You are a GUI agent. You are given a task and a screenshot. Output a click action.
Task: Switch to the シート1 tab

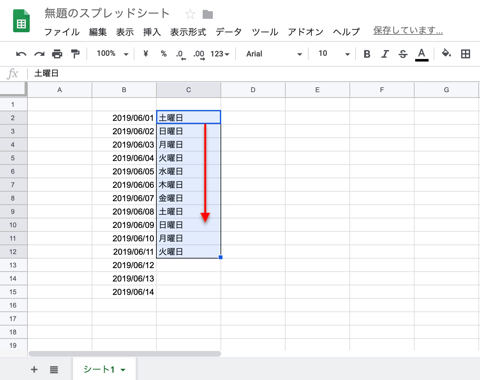tap(104, 369)
